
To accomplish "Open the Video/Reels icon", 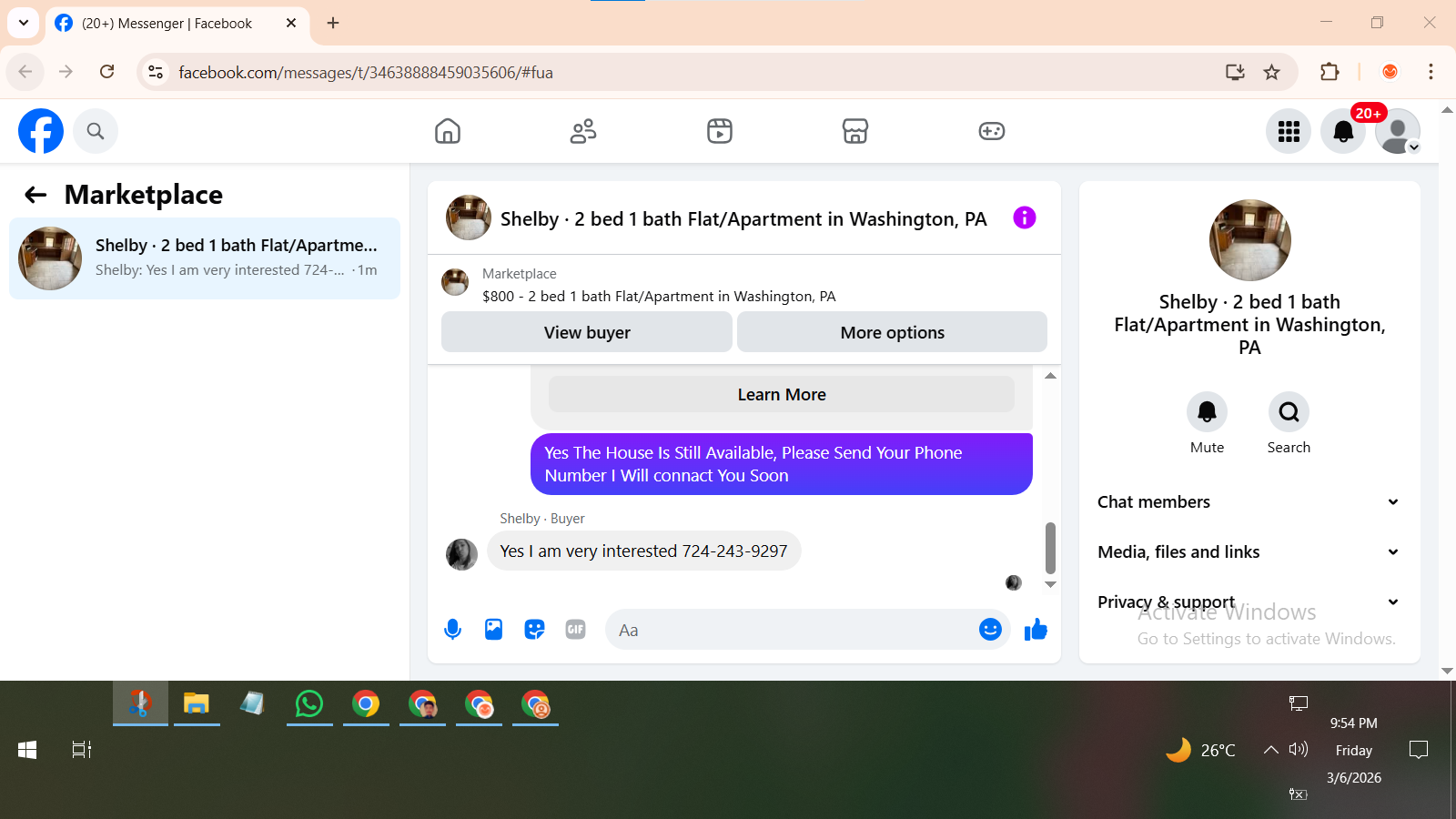I will tap(720, 131).
